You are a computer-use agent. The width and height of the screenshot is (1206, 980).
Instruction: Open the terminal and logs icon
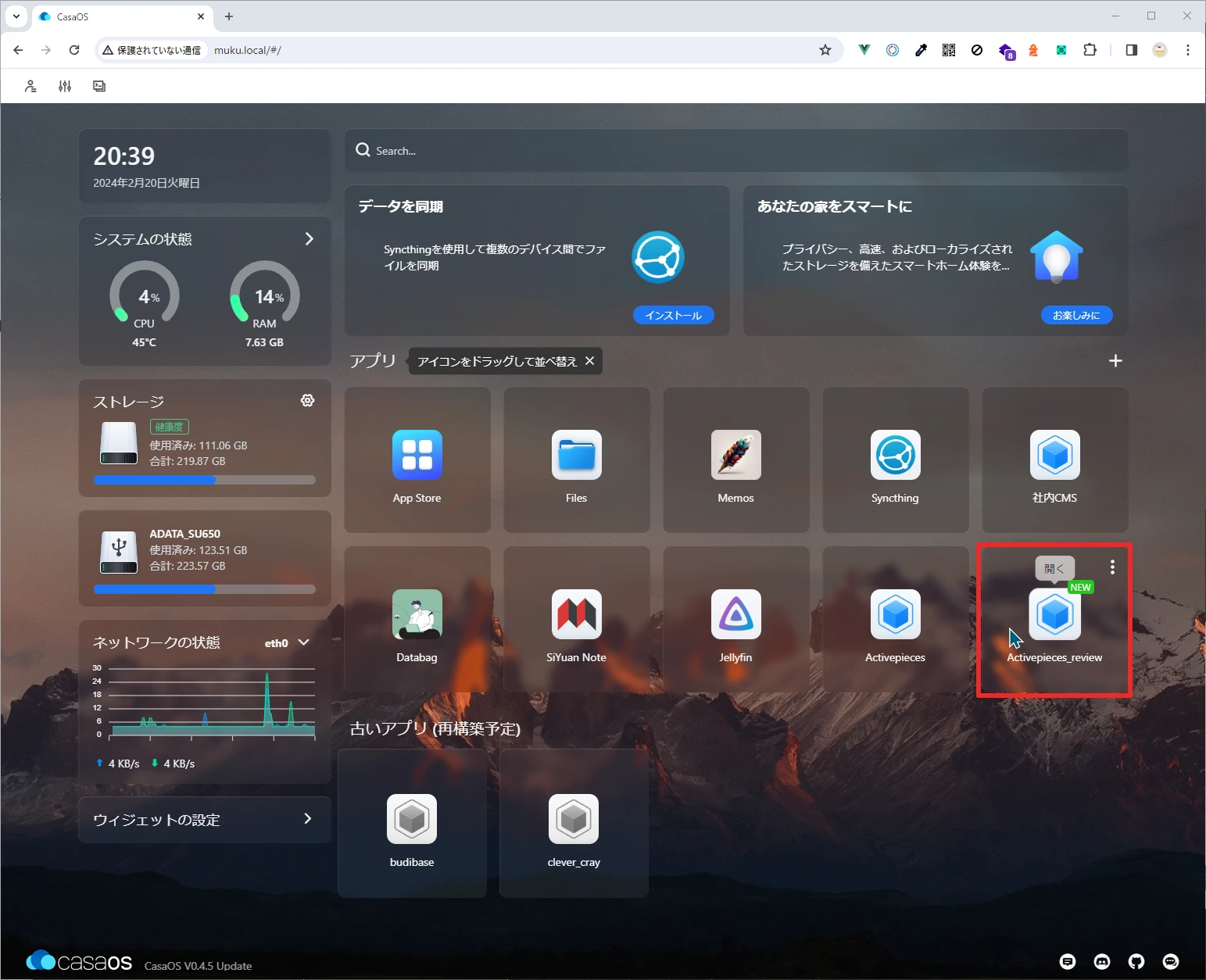tap(99, 86)
